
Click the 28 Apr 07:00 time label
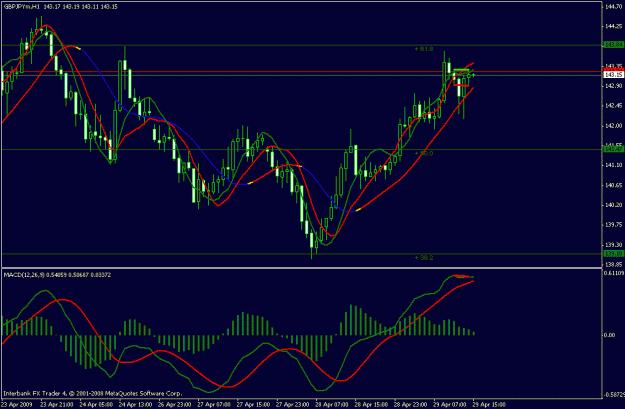click(x=332, y=405)
